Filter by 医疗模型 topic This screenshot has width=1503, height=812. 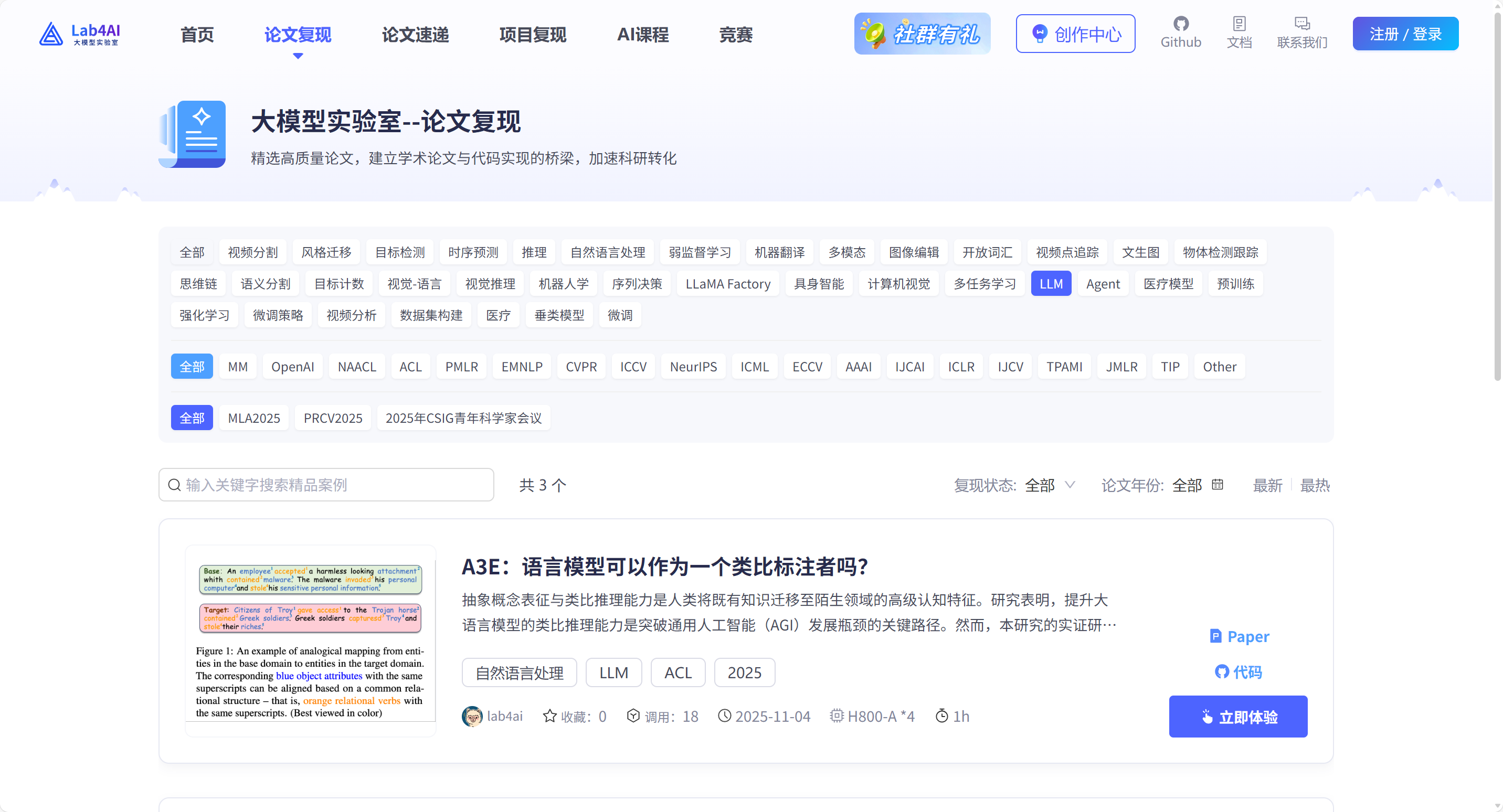click(1168, 283)
